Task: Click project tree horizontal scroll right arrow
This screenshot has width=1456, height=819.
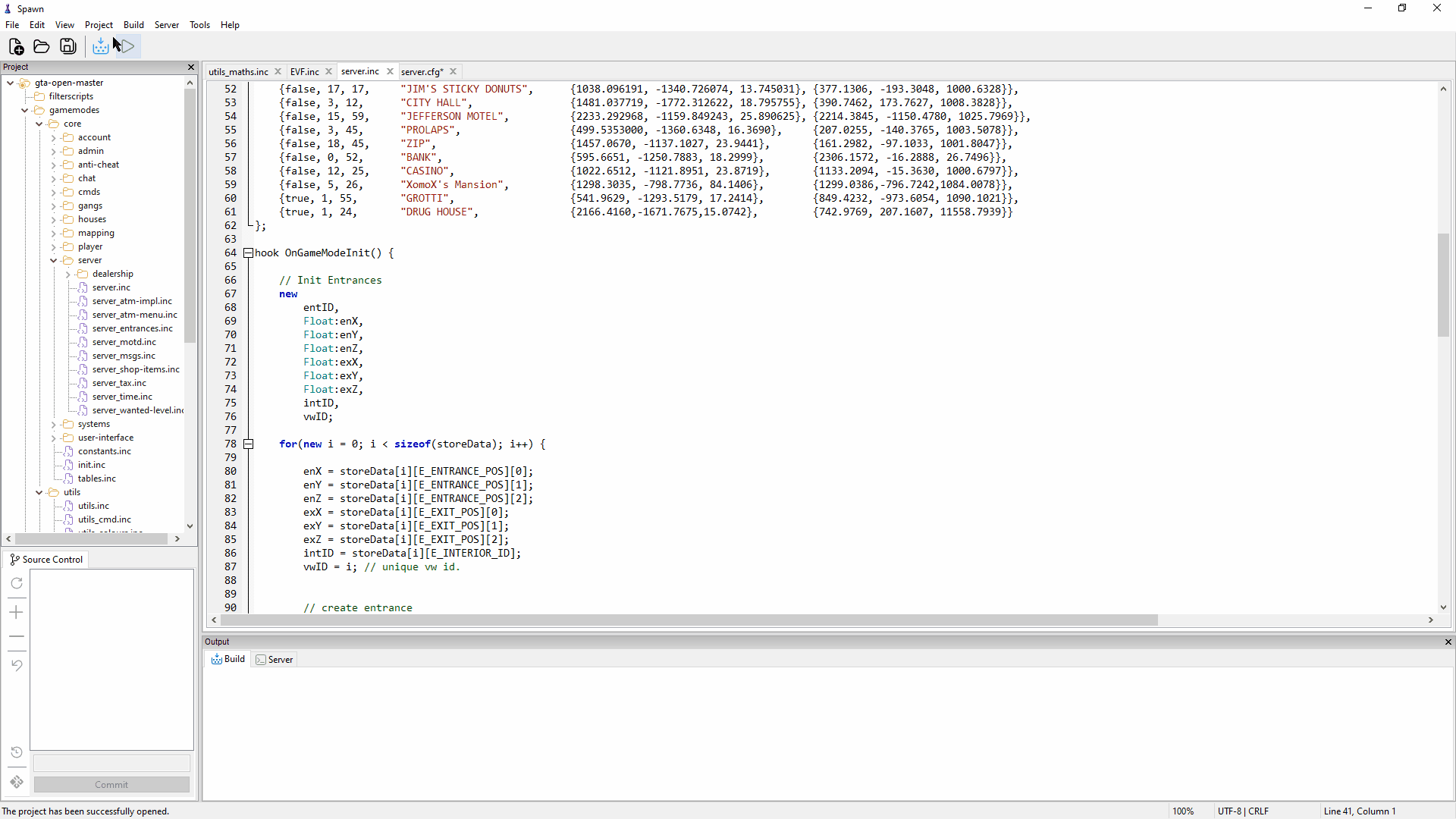Action: click(x=177, y=539)
